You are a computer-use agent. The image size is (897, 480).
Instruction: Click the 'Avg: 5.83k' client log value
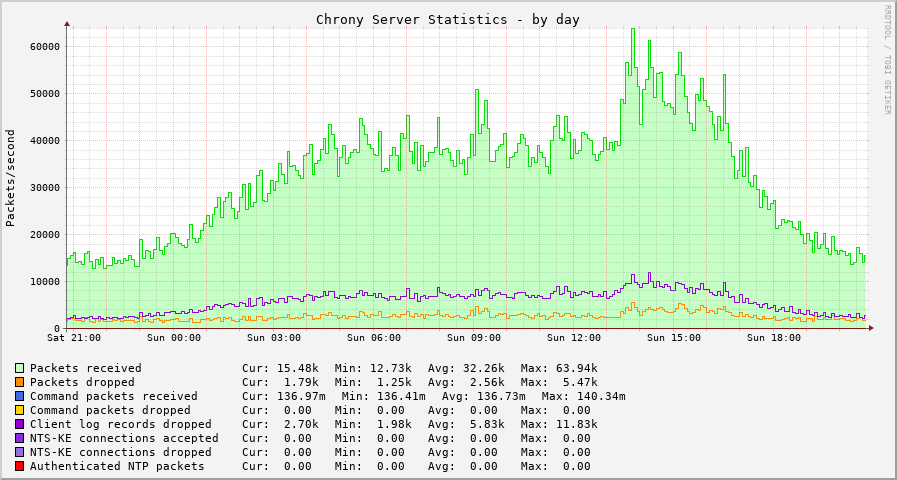pos(466,425)
